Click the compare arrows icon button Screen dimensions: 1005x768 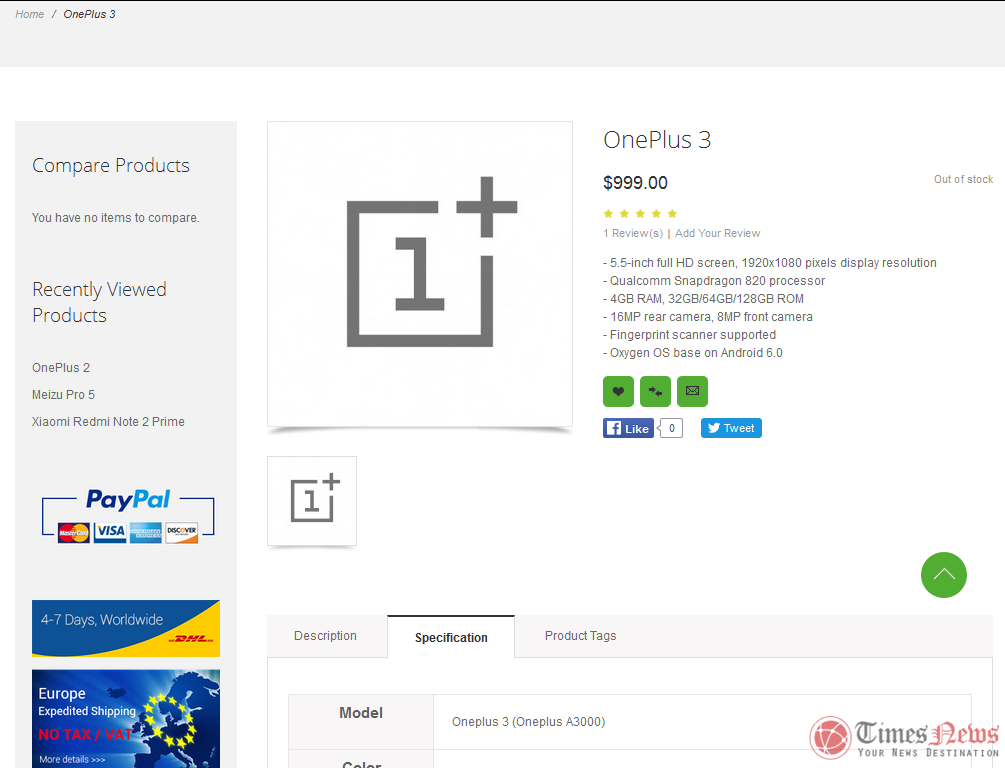(x=655, y=391)
